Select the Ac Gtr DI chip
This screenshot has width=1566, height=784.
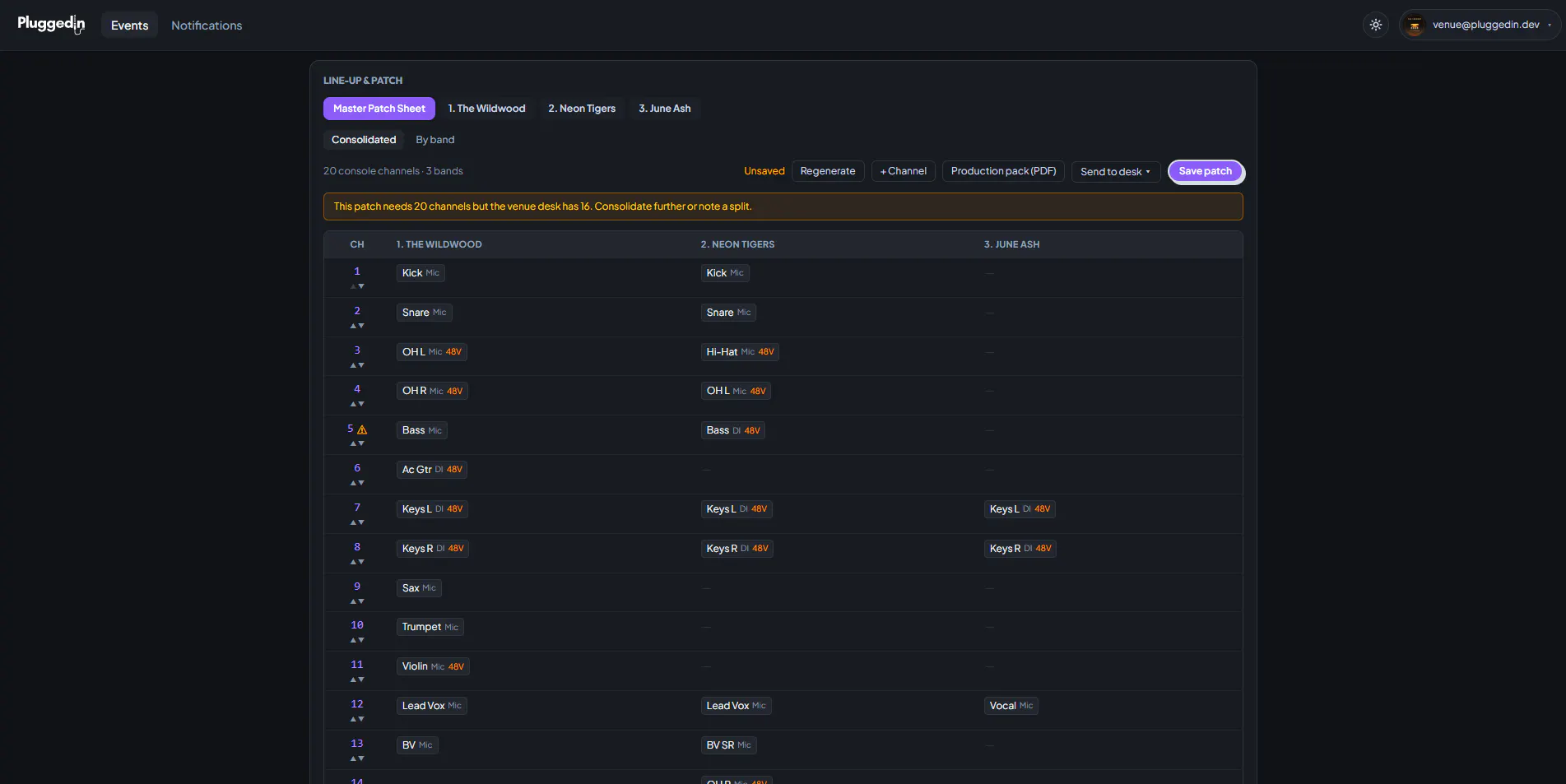[x=433, y=470]
